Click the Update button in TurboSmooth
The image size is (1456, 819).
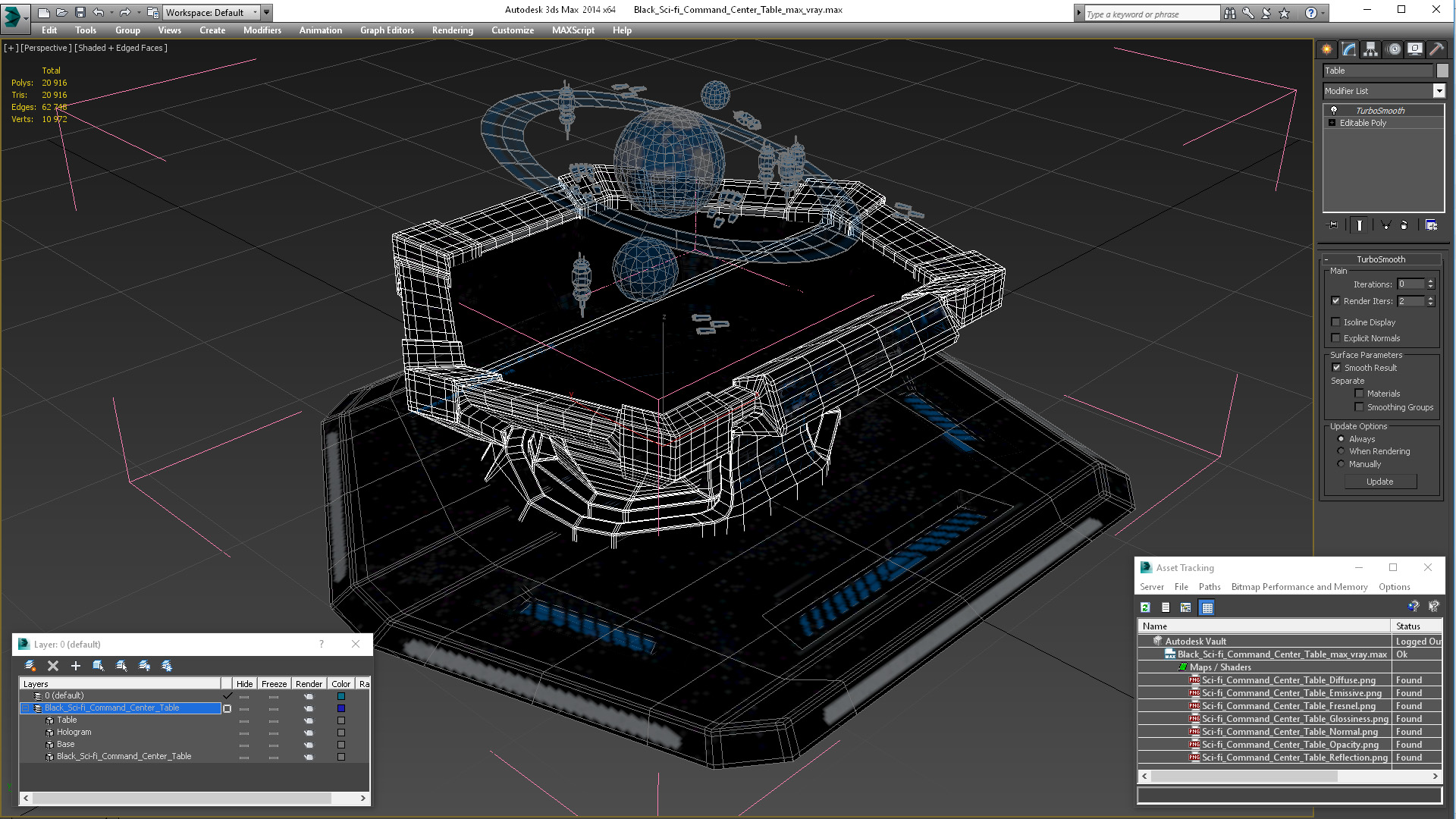click(x=1379, y=482)
